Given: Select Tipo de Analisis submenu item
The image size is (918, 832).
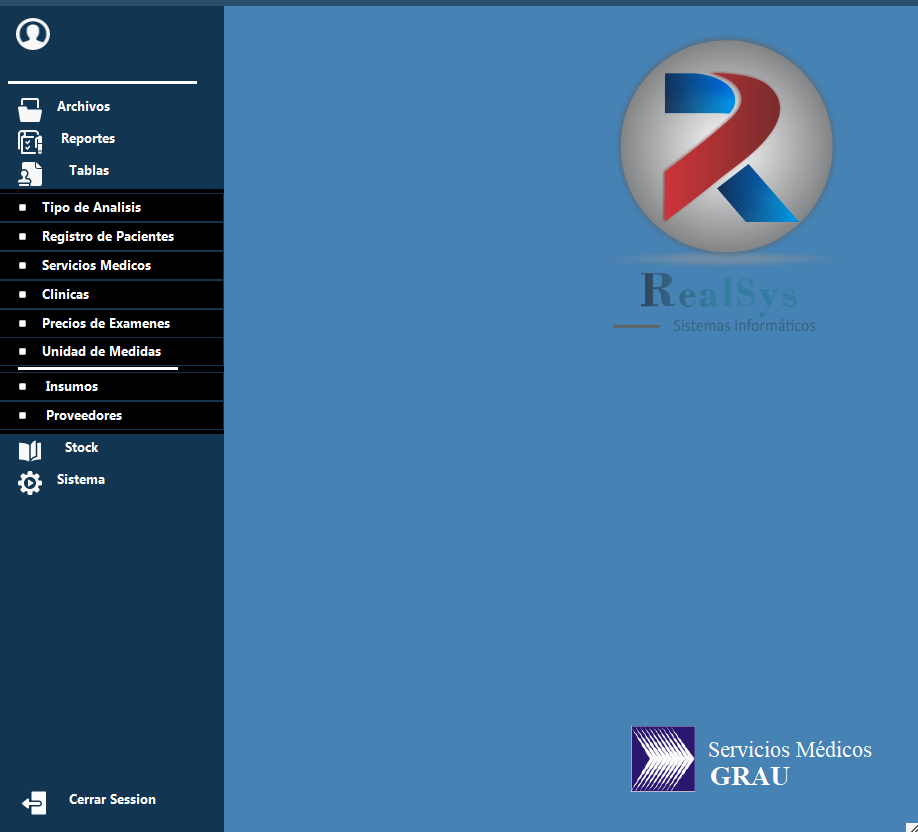Looking at the screenshot, I should [x=111, y=208].
